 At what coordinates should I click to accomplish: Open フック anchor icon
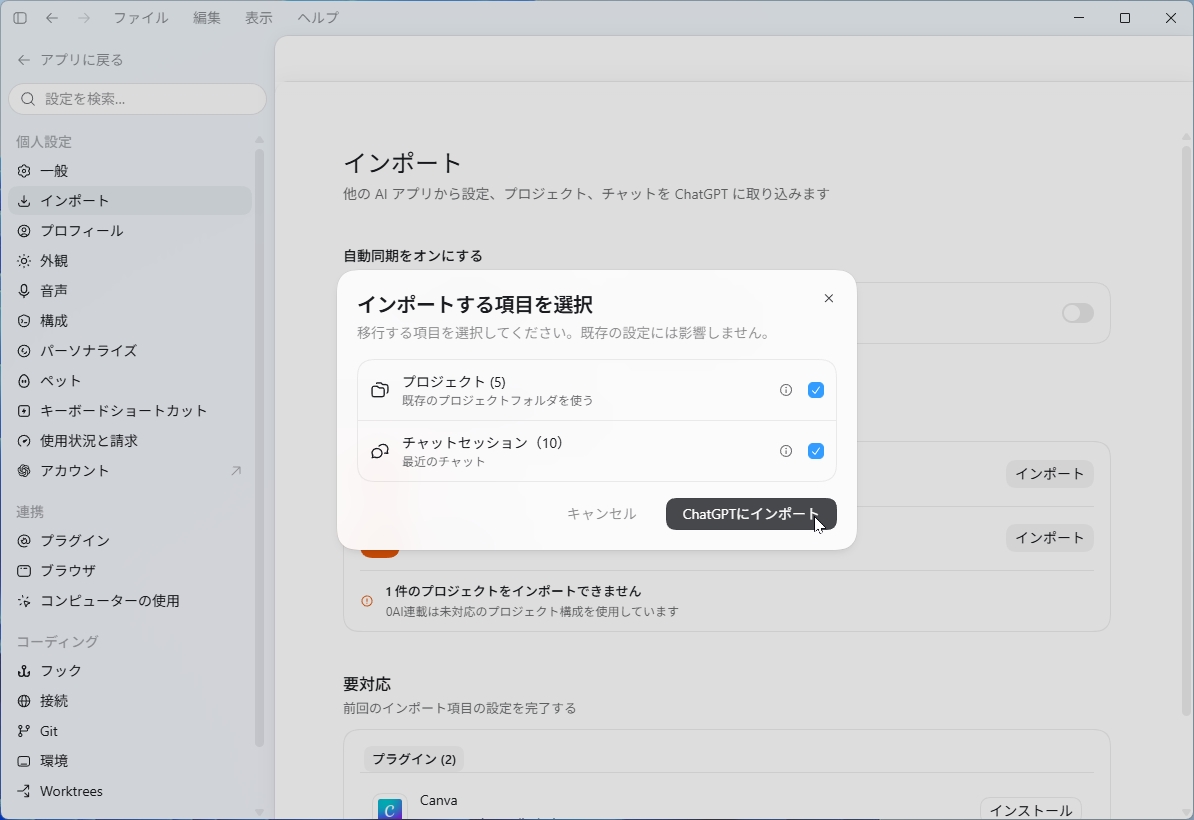point(24,671)
